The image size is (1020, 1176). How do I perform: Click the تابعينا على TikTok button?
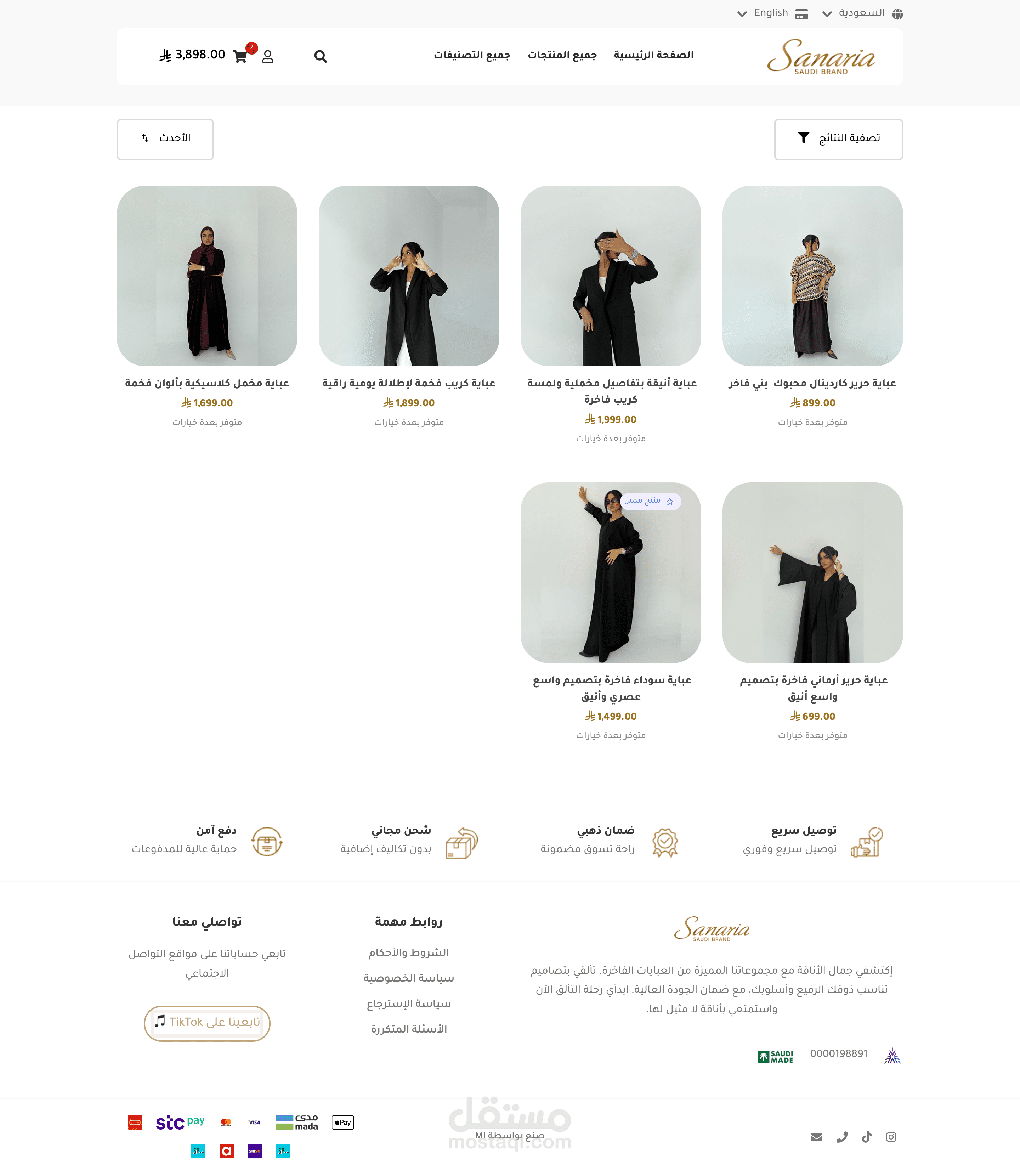tap(207, 1023)
